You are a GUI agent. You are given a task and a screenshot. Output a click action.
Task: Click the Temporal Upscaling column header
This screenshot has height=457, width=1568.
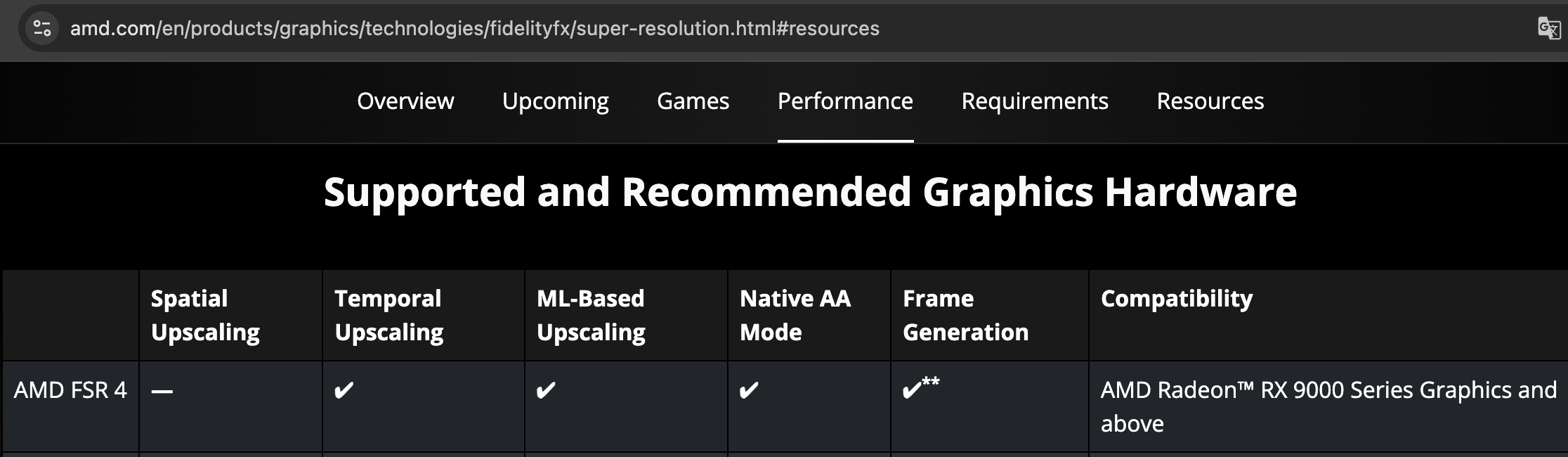pyautogui.click(x=388, y=315)
